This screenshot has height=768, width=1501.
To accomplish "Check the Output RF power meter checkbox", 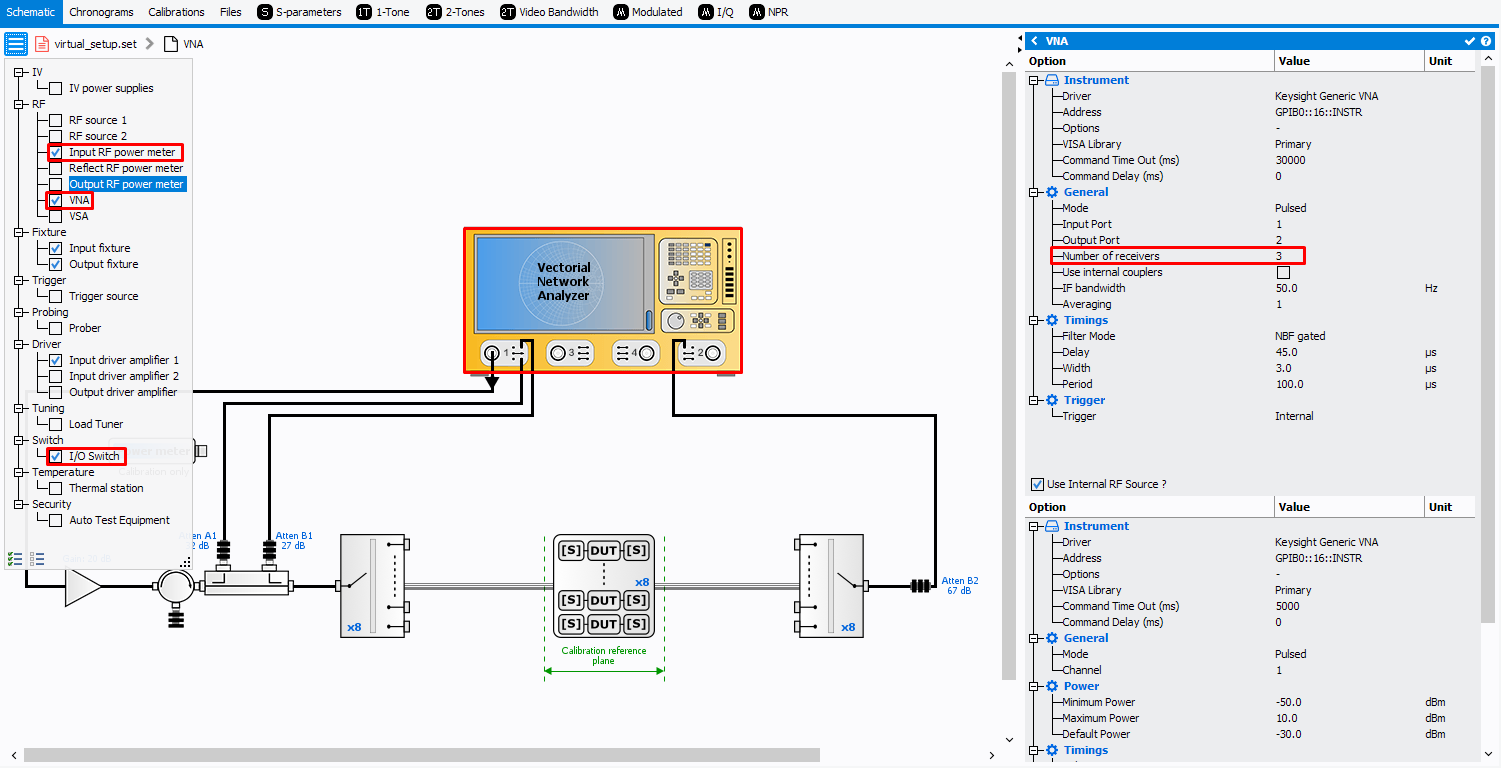I will pyautogui.click(x=56, y=184).
